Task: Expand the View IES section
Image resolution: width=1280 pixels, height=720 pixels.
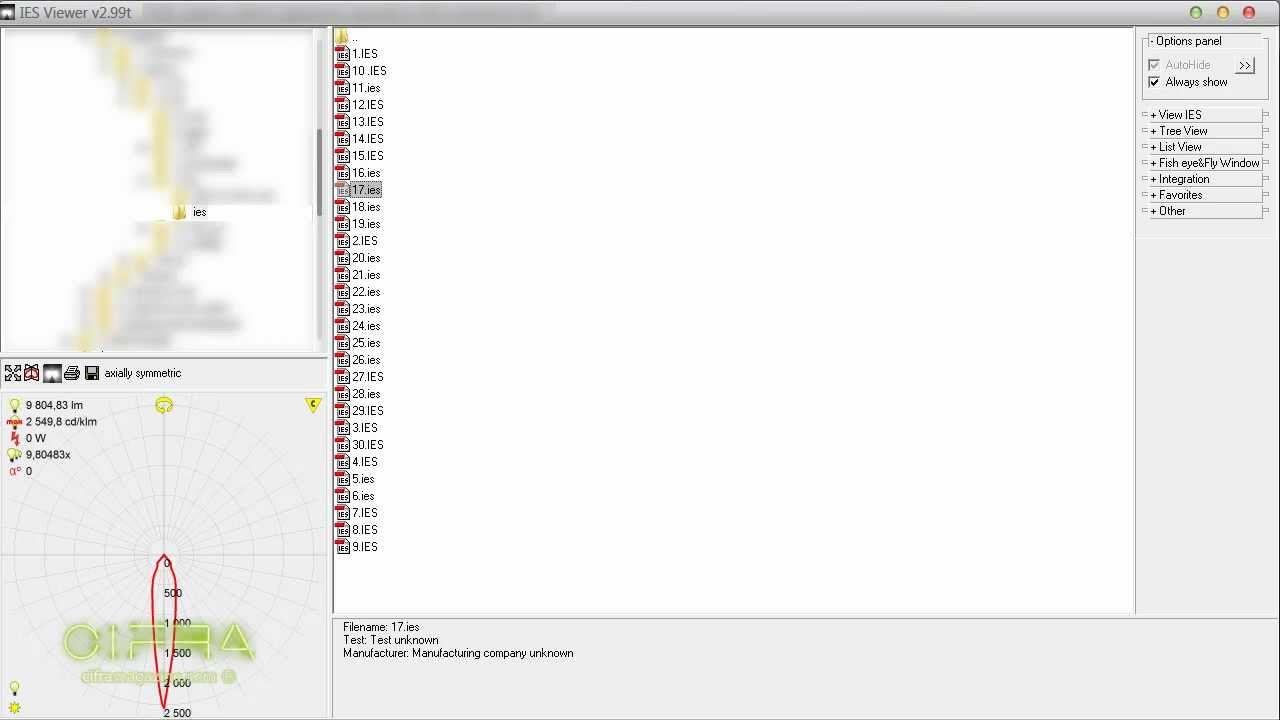Action: (x=1203, y=115)
